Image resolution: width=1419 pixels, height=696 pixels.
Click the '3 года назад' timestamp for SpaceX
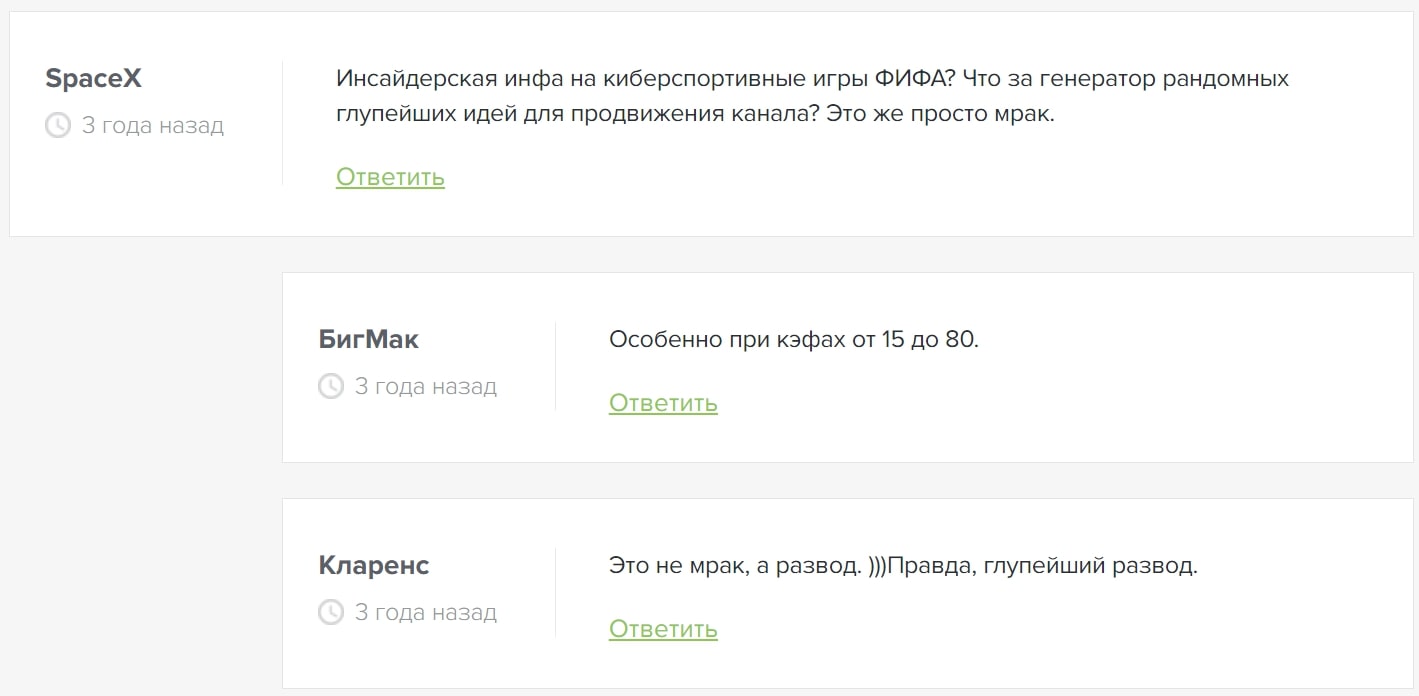pos(153,126)
